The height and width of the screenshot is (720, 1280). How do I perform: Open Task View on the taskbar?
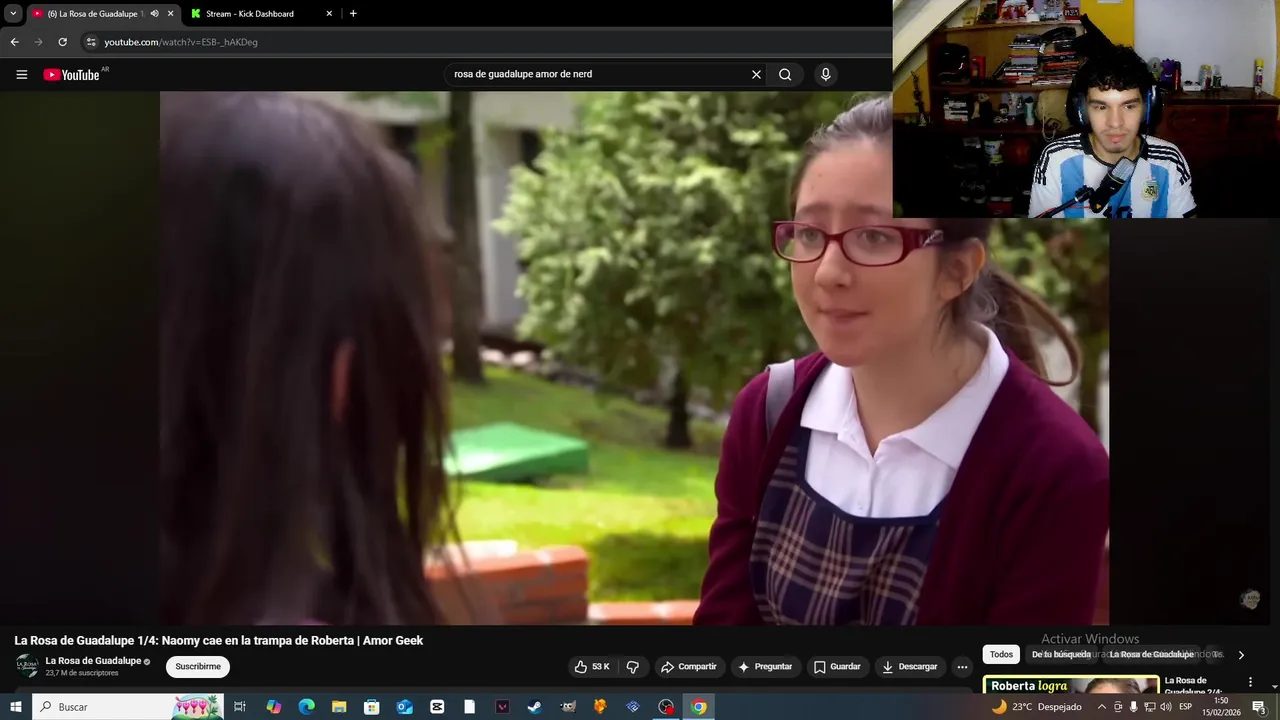tap(240, 707)
